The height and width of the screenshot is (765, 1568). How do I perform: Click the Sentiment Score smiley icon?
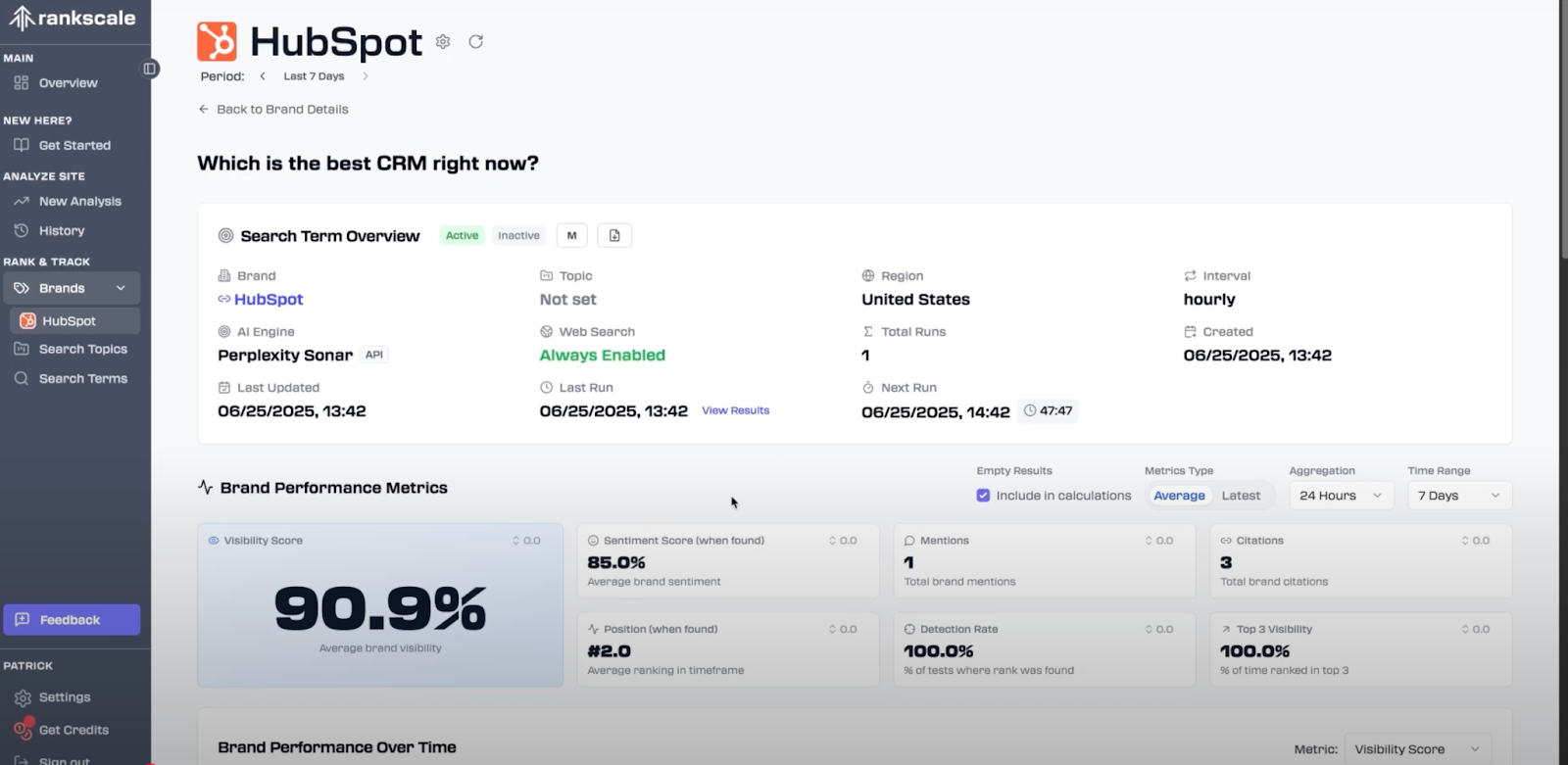593,541
